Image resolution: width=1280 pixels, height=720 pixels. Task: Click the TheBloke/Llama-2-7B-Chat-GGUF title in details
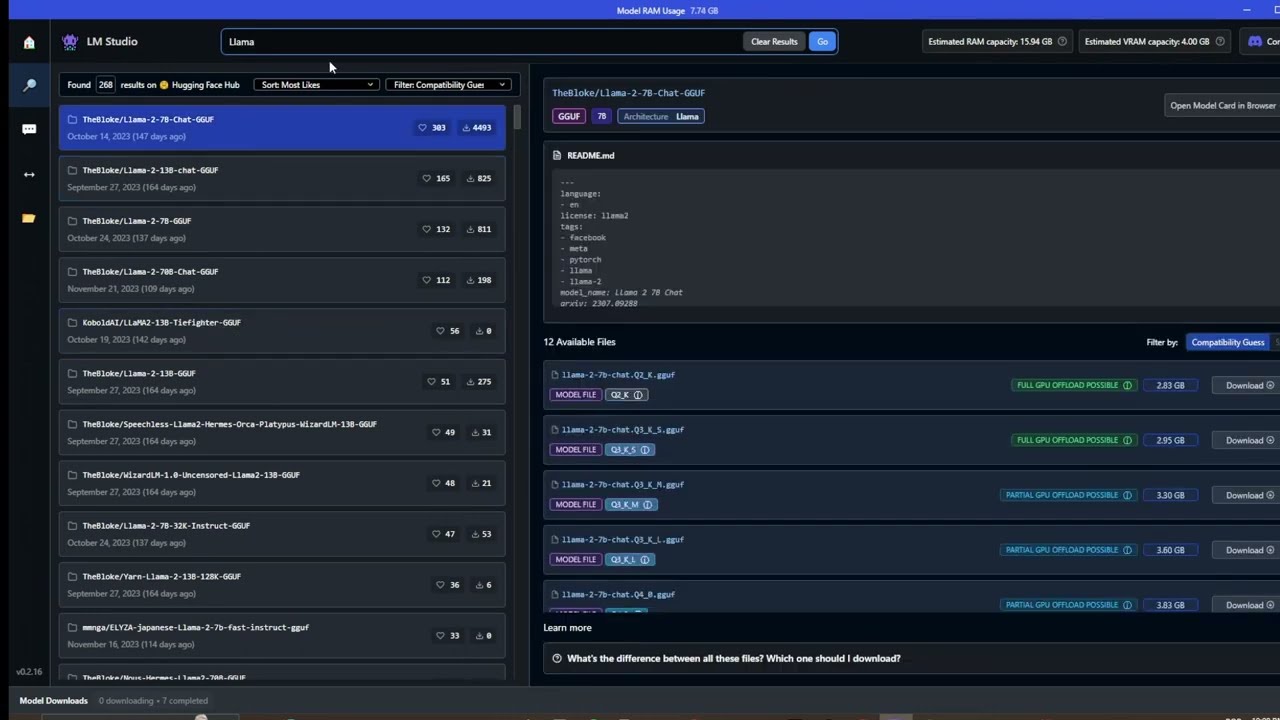[x=628, y=93]
